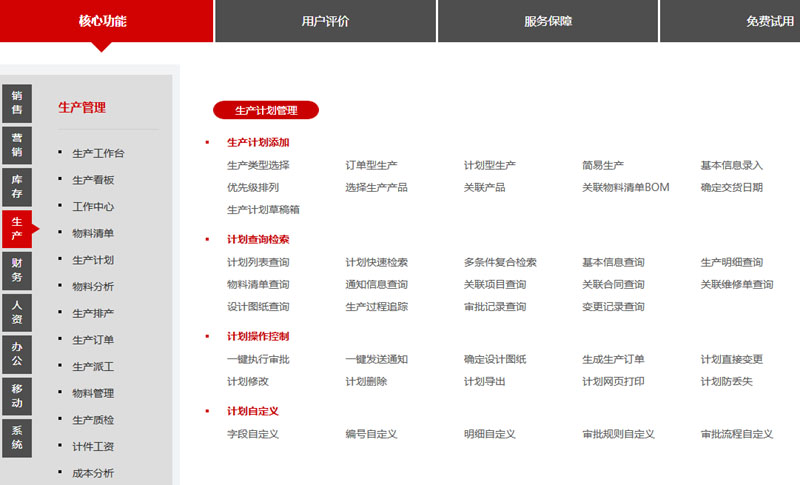The height and width of the screenshot is (485, 800).
Task: Go to 生产排产 menu item
Action: click(93, 314)
